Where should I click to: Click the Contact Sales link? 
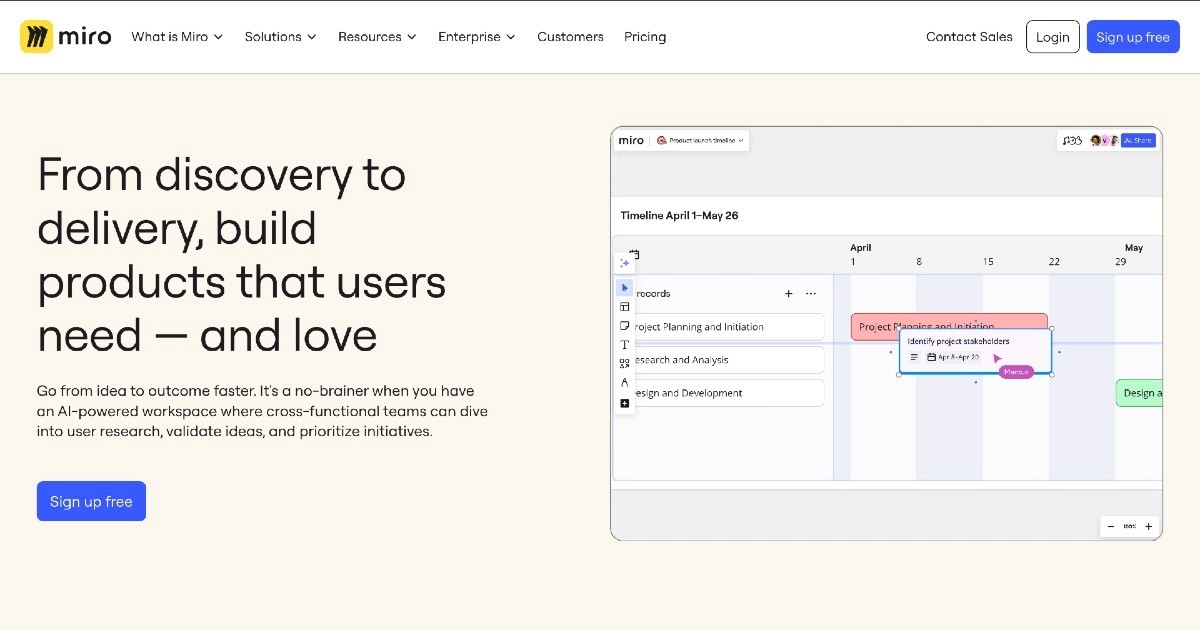click(x=969, y=37)
